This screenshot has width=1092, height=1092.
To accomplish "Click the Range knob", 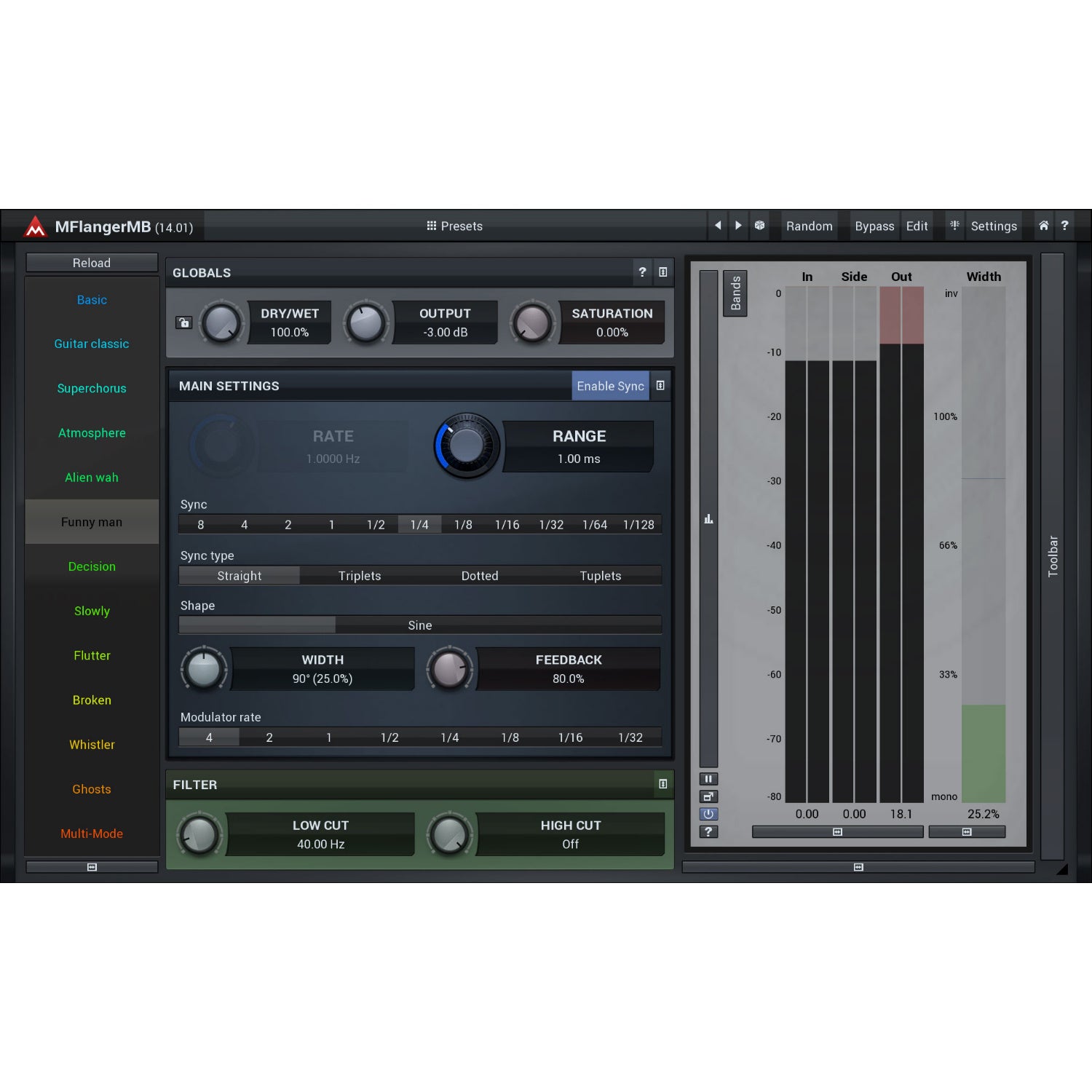I will (x=467, y=446).
